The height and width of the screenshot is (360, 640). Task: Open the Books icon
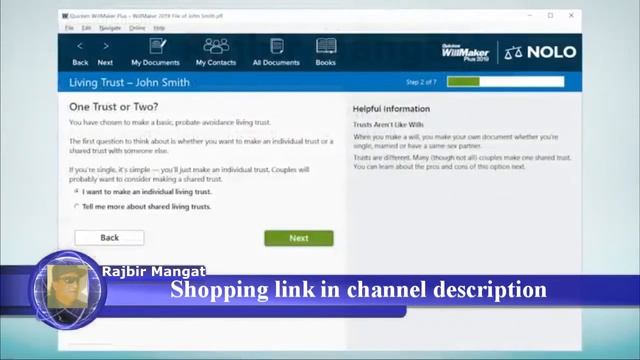pos(326,52)
